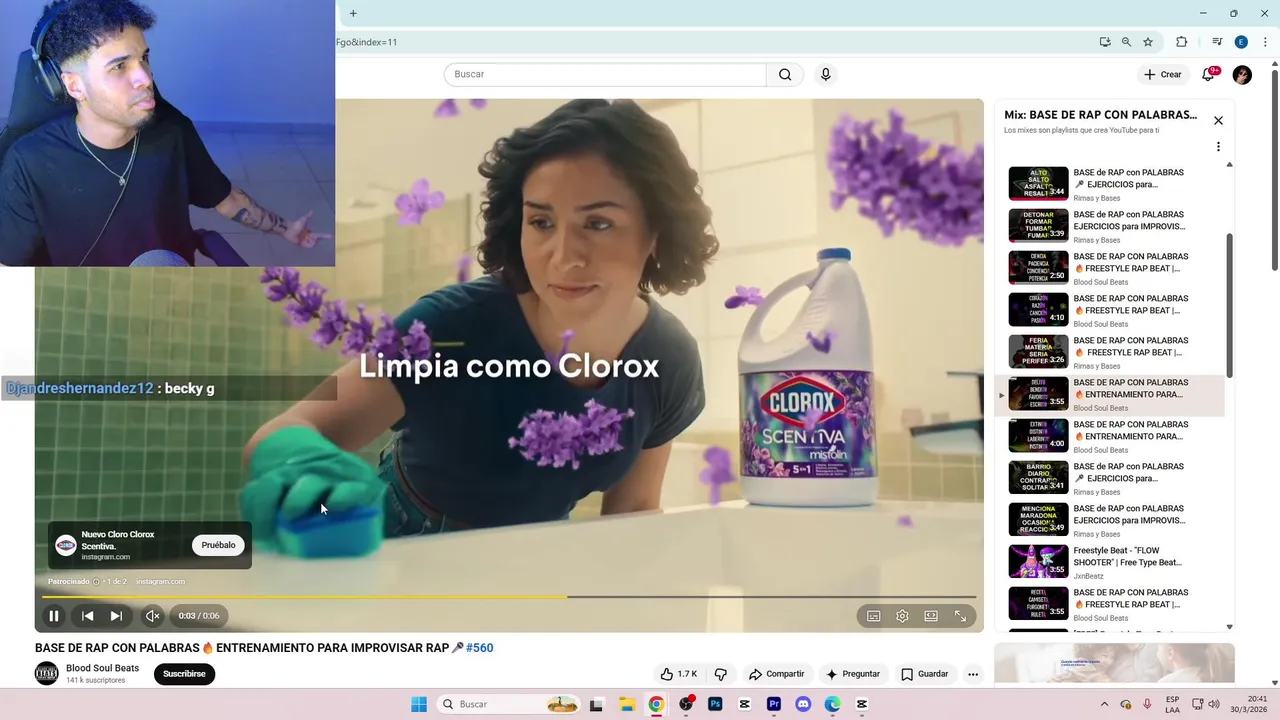Viewport: 1280px width, 720px height.
Task: Open Freestyle Beat "FLOW SHOOTER" video title
Action: [1127, 556]
